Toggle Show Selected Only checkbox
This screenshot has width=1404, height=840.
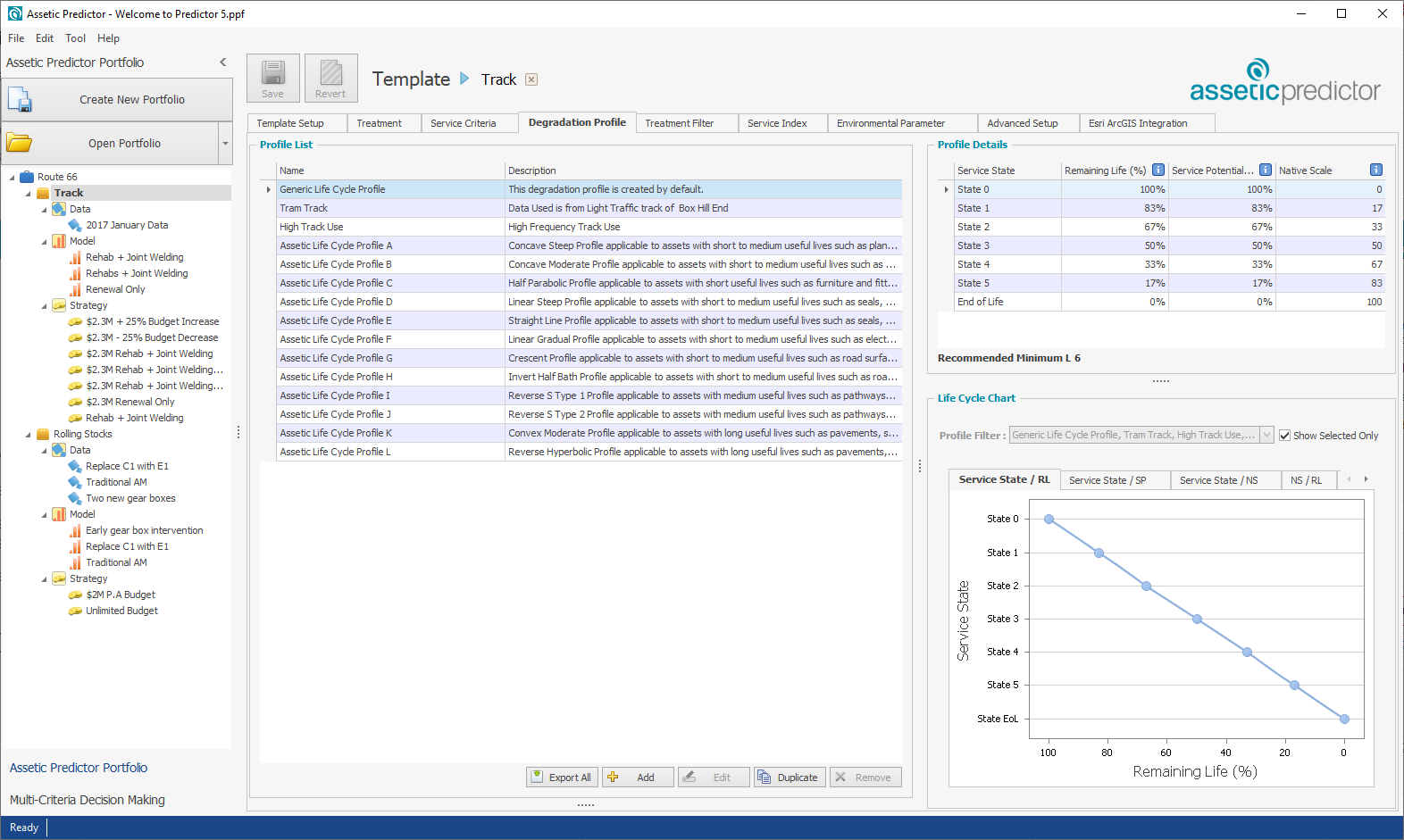[1284, 436]
